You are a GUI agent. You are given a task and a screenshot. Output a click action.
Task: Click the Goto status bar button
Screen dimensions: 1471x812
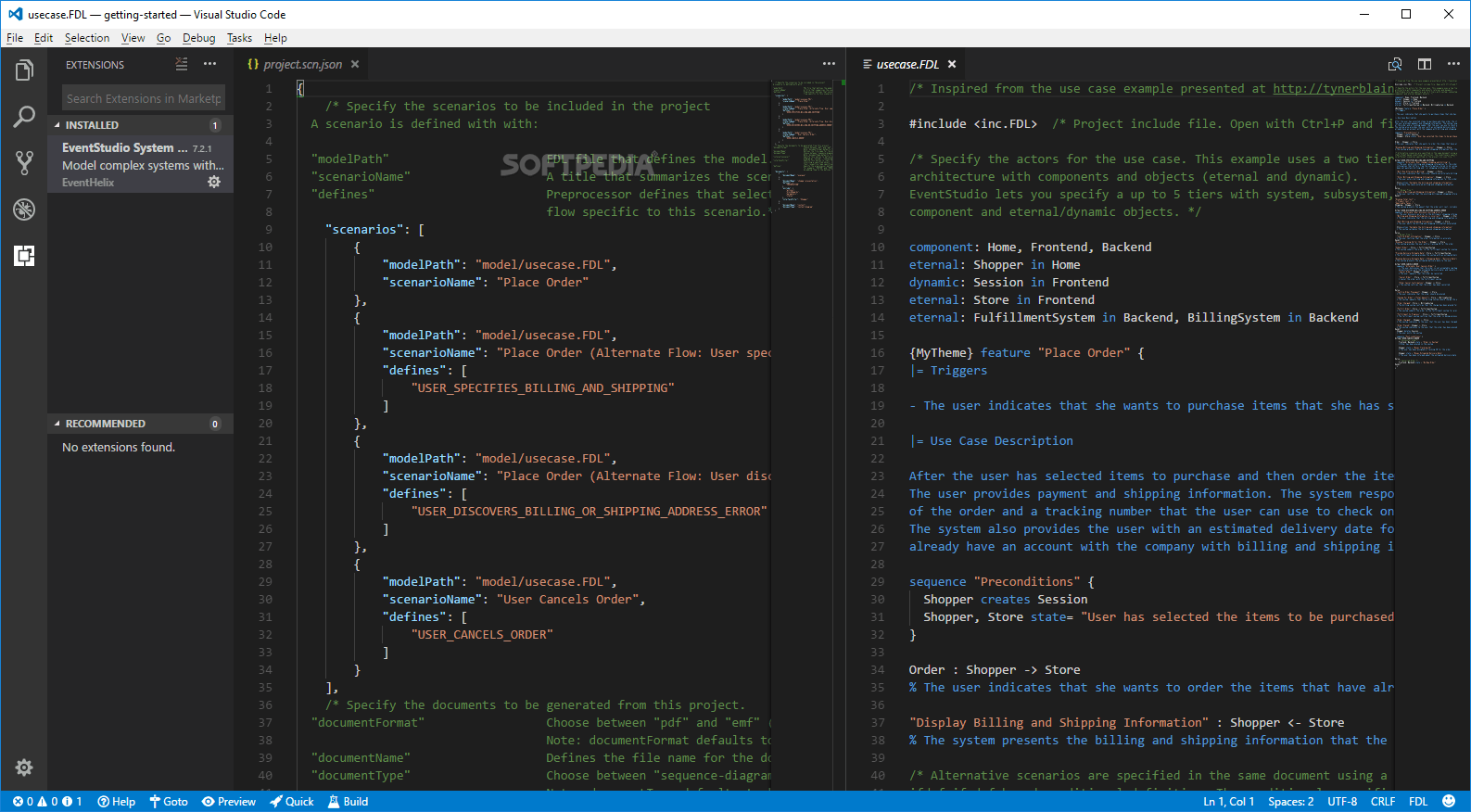coord(169,802)
